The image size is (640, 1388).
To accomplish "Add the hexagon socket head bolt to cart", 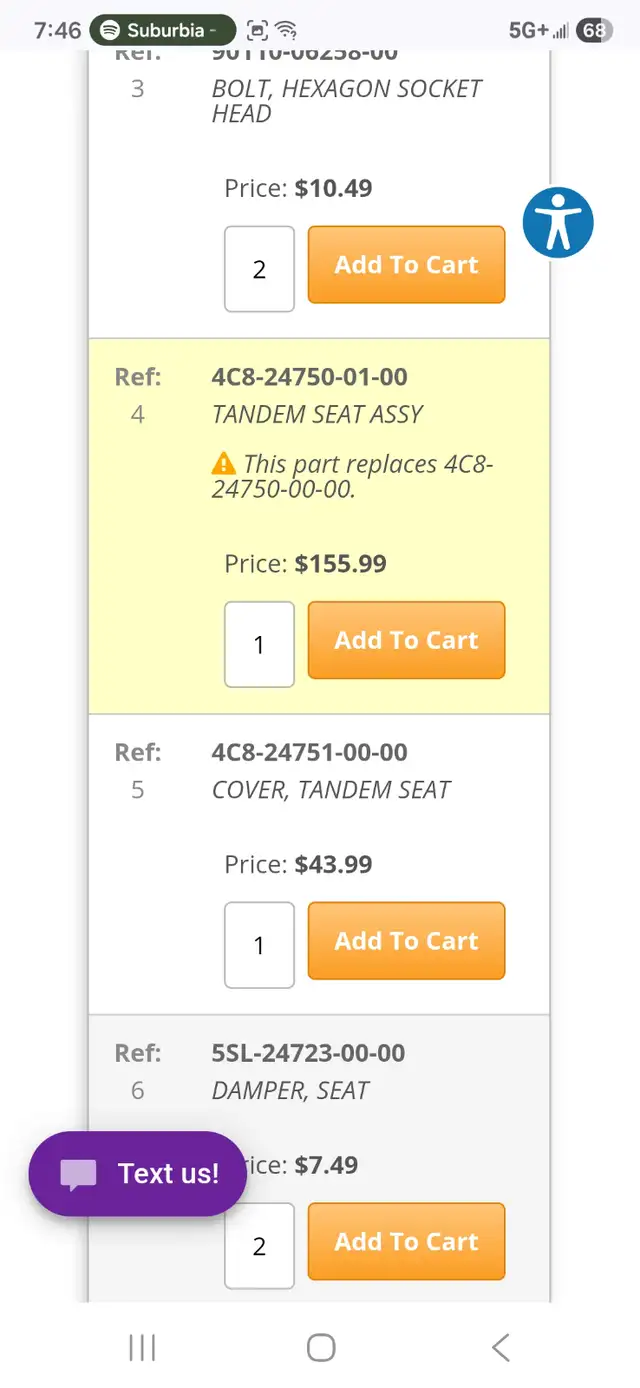I will click(x=406, y=265).
